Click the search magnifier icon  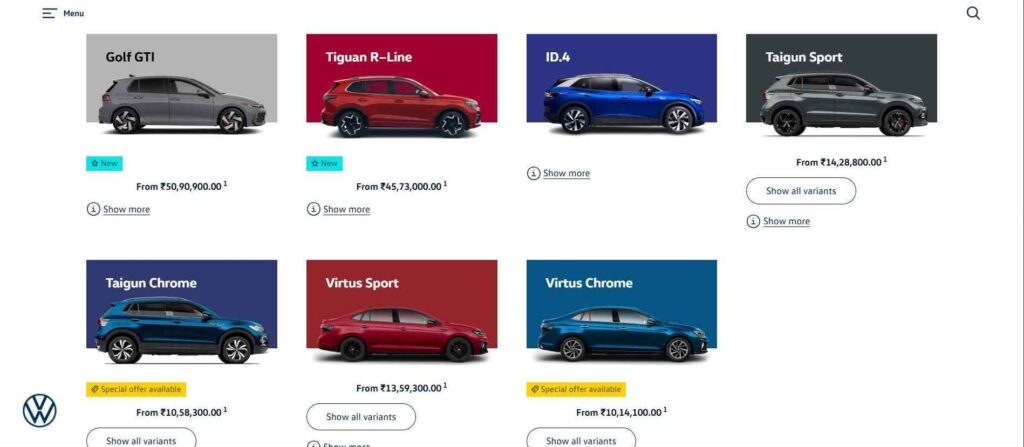(973, 13)
